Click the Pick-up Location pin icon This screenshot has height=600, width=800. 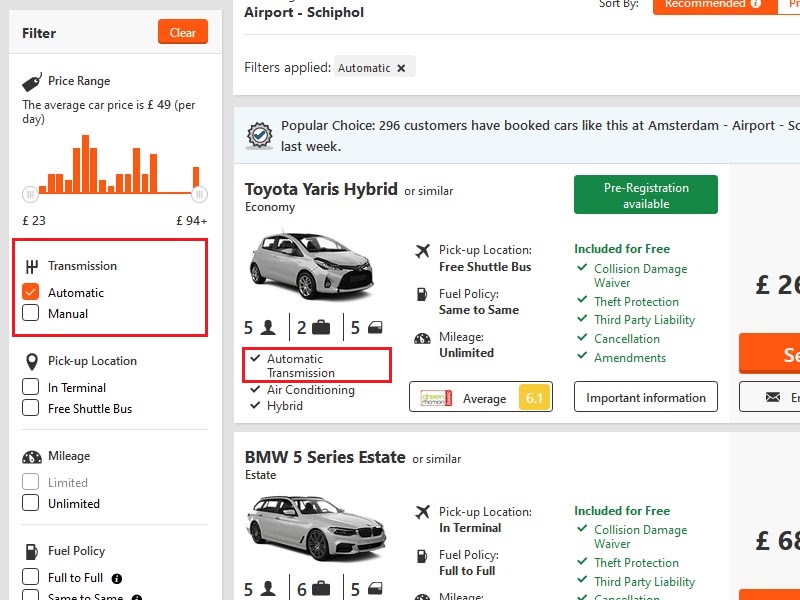32,362
